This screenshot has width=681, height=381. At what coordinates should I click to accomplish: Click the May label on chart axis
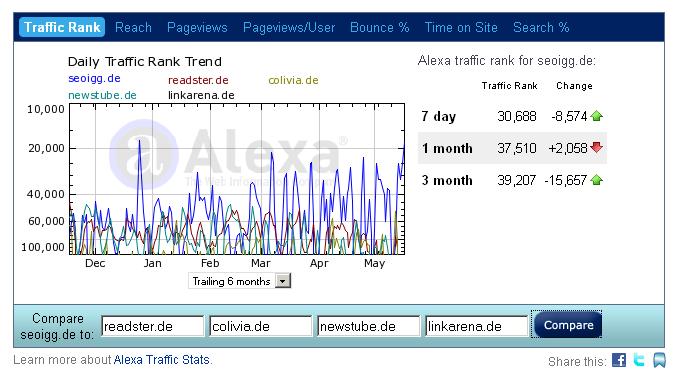pos(374,263)
